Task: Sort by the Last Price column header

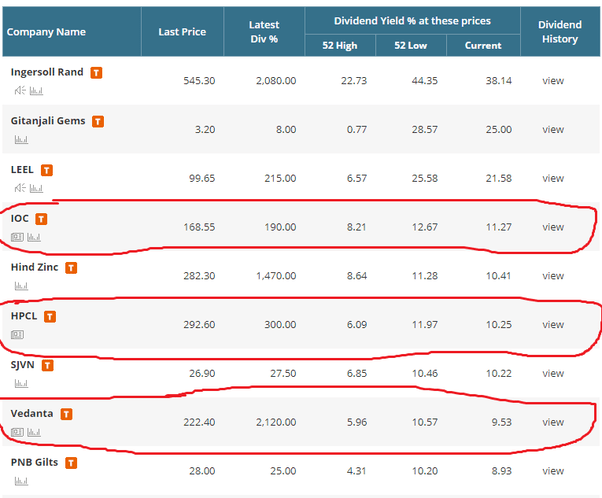Action: coord(182,32)
